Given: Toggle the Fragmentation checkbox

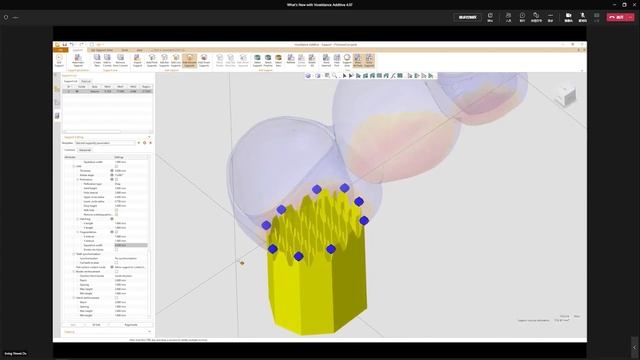Looking at the screenshot, I should tap(117, 232).
